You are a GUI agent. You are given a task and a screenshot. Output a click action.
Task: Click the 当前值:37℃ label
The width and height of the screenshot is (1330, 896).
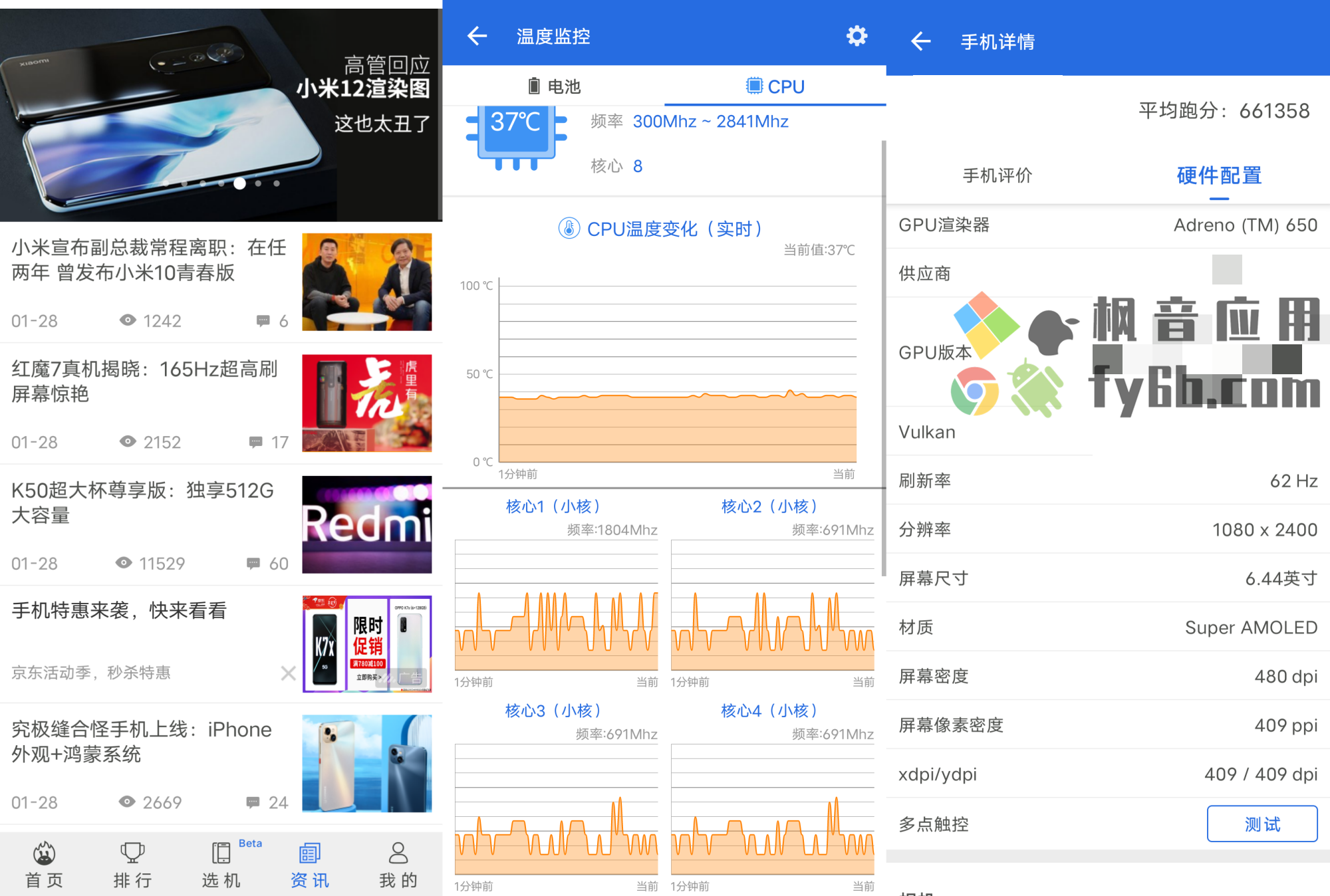pos(819,250)
